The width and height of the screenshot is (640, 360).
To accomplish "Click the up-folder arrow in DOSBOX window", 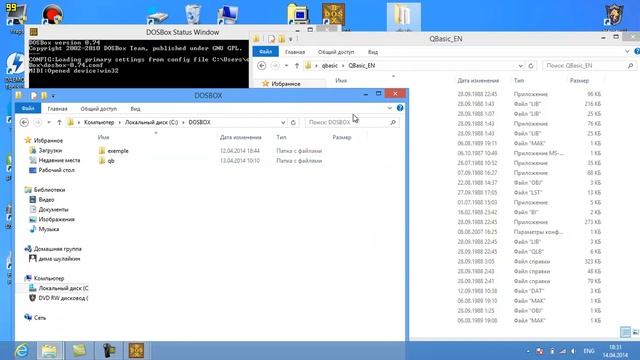I will 59,122.
